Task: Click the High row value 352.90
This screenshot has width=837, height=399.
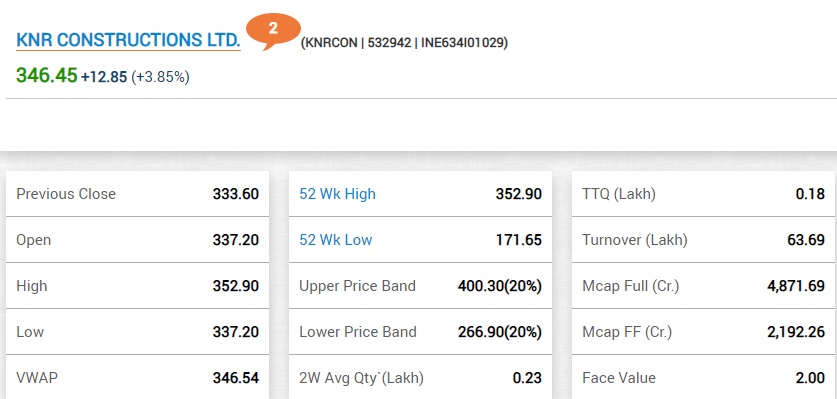Action: coord(235,286)
